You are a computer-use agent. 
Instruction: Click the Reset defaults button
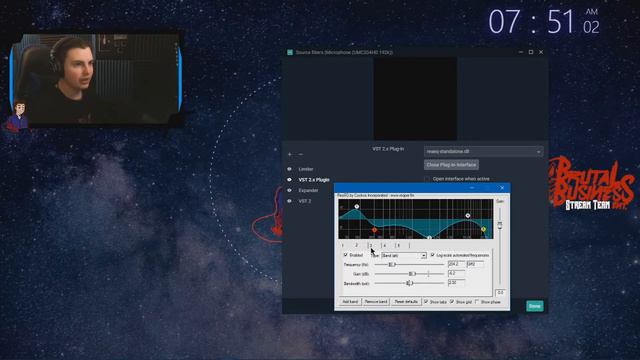406,302
